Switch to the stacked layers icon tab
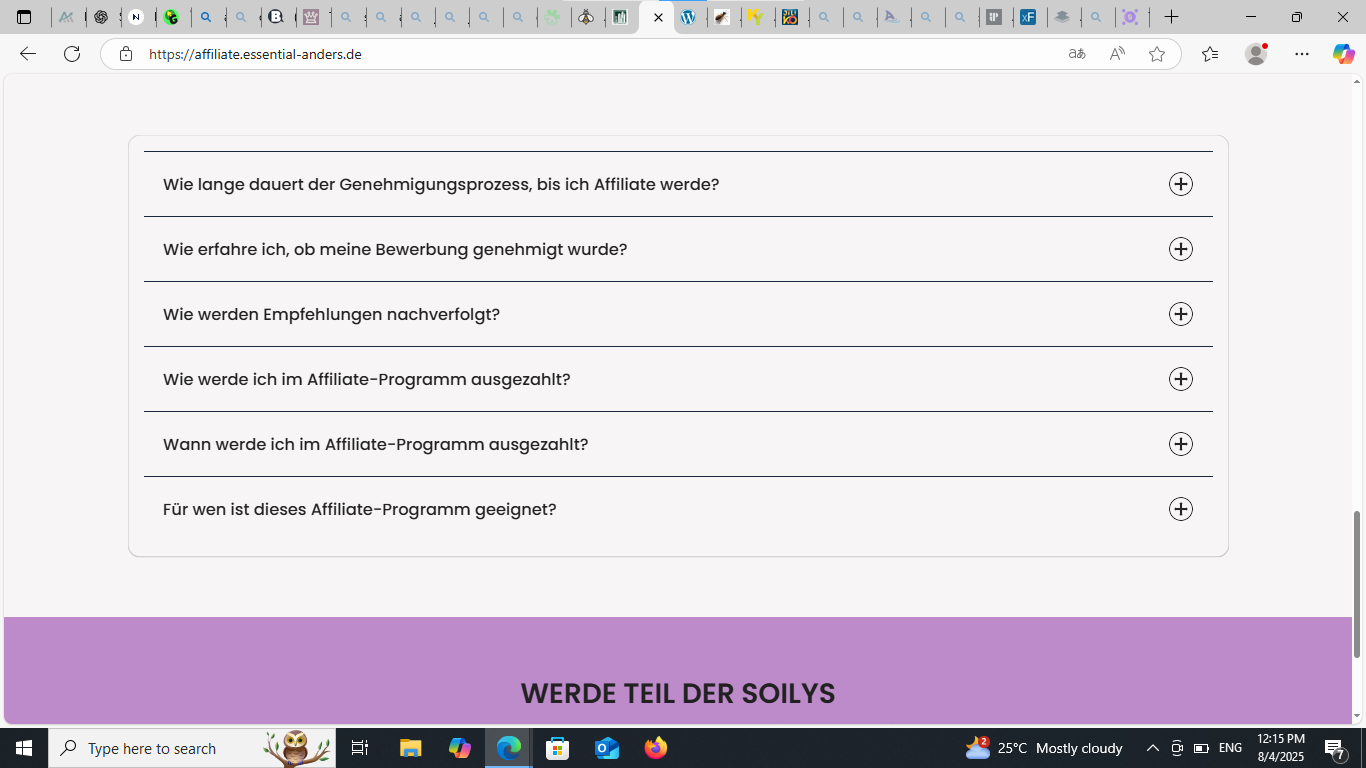 tap(1062, 17)
